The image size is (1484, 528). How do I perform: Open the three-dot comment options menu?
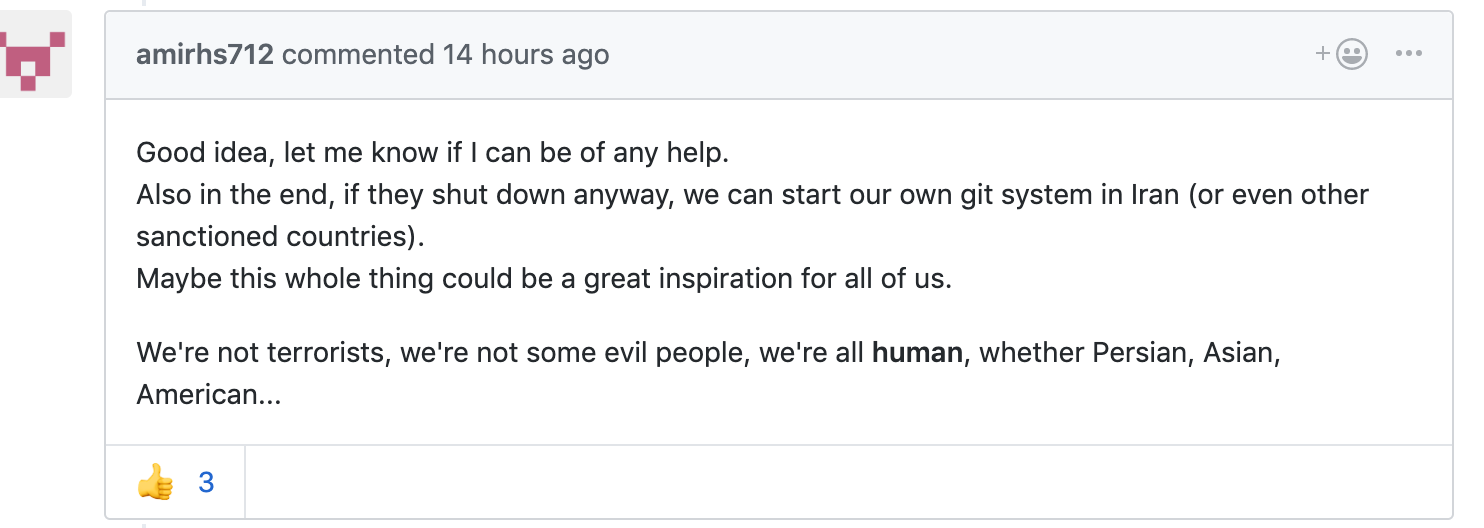(1408, 54)
